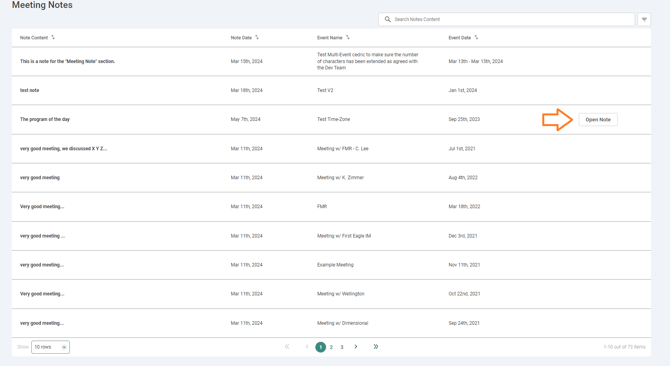Sort by Event Date column arrows

click(x=476, y=37)
